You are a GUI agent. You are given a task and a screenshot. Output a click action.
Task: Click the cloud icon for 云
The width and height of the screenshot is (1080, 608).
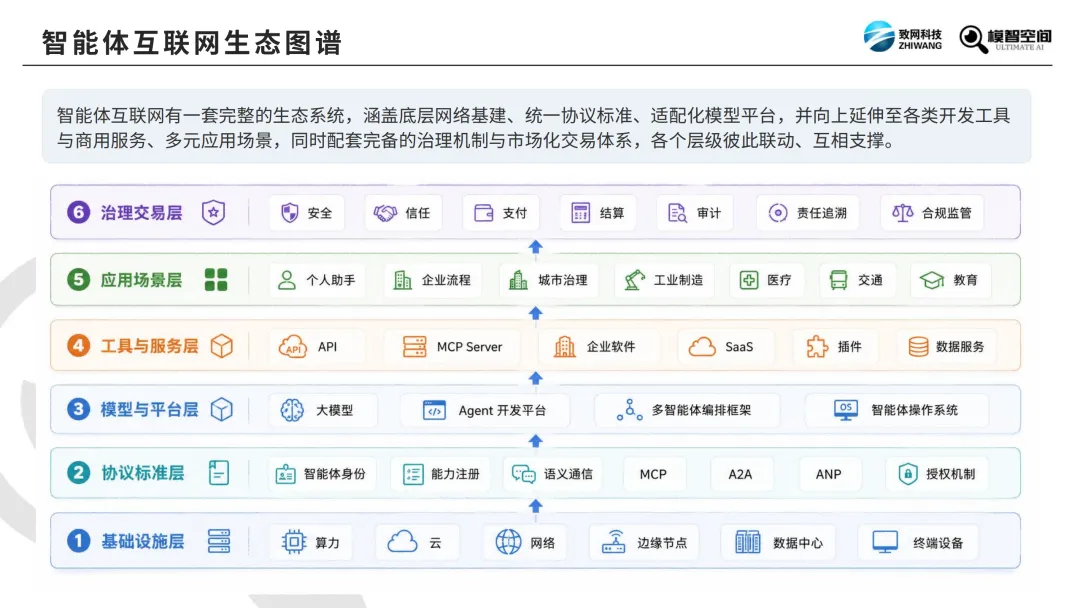(402, 542)
